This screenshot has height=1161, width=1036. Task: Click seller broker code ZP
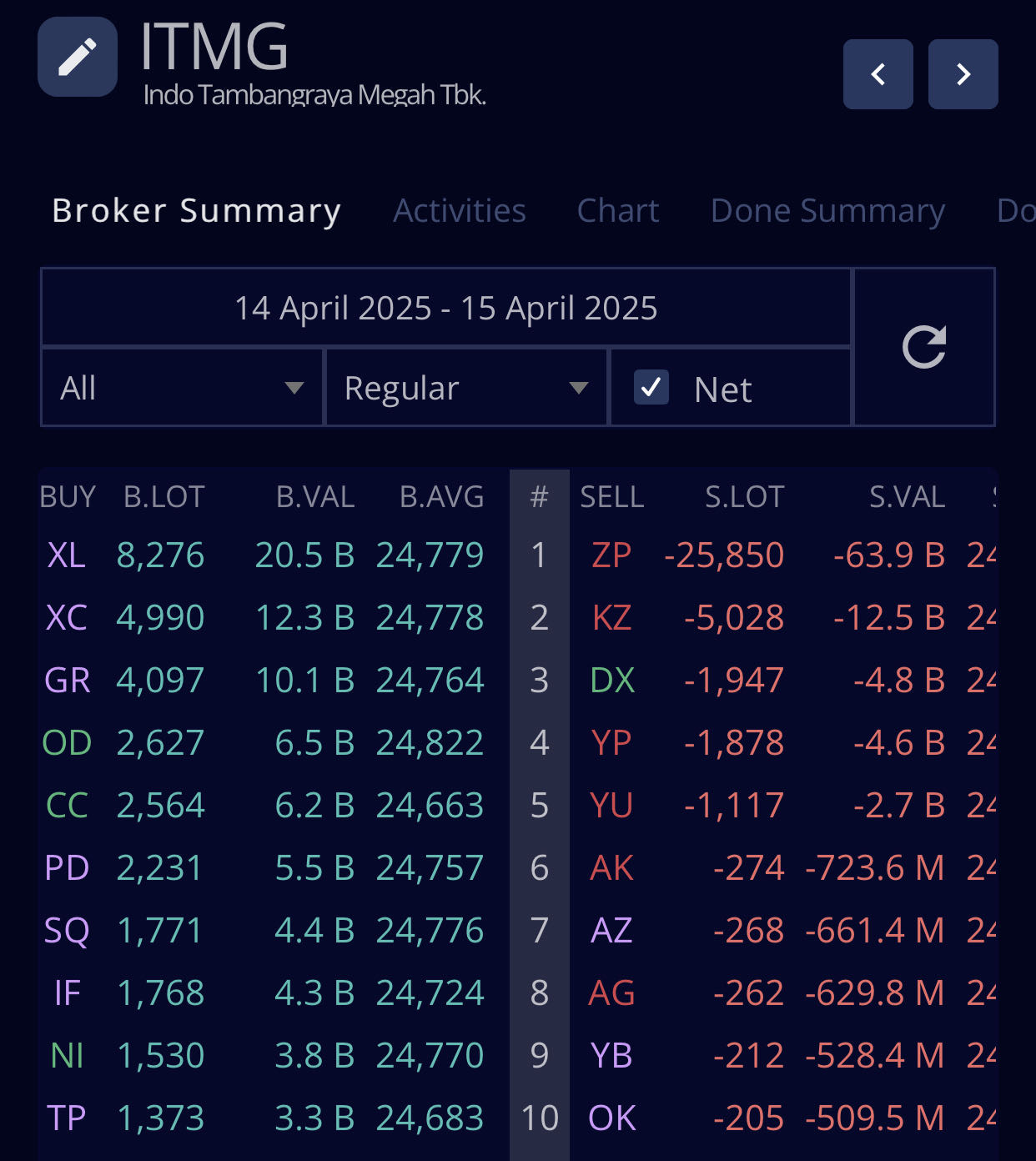tap(611, 555)
